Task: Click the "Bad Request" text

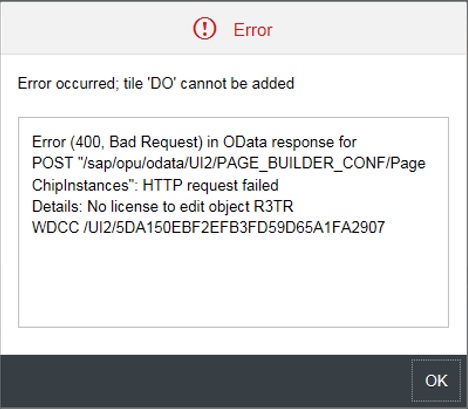Action: [156, 142]
